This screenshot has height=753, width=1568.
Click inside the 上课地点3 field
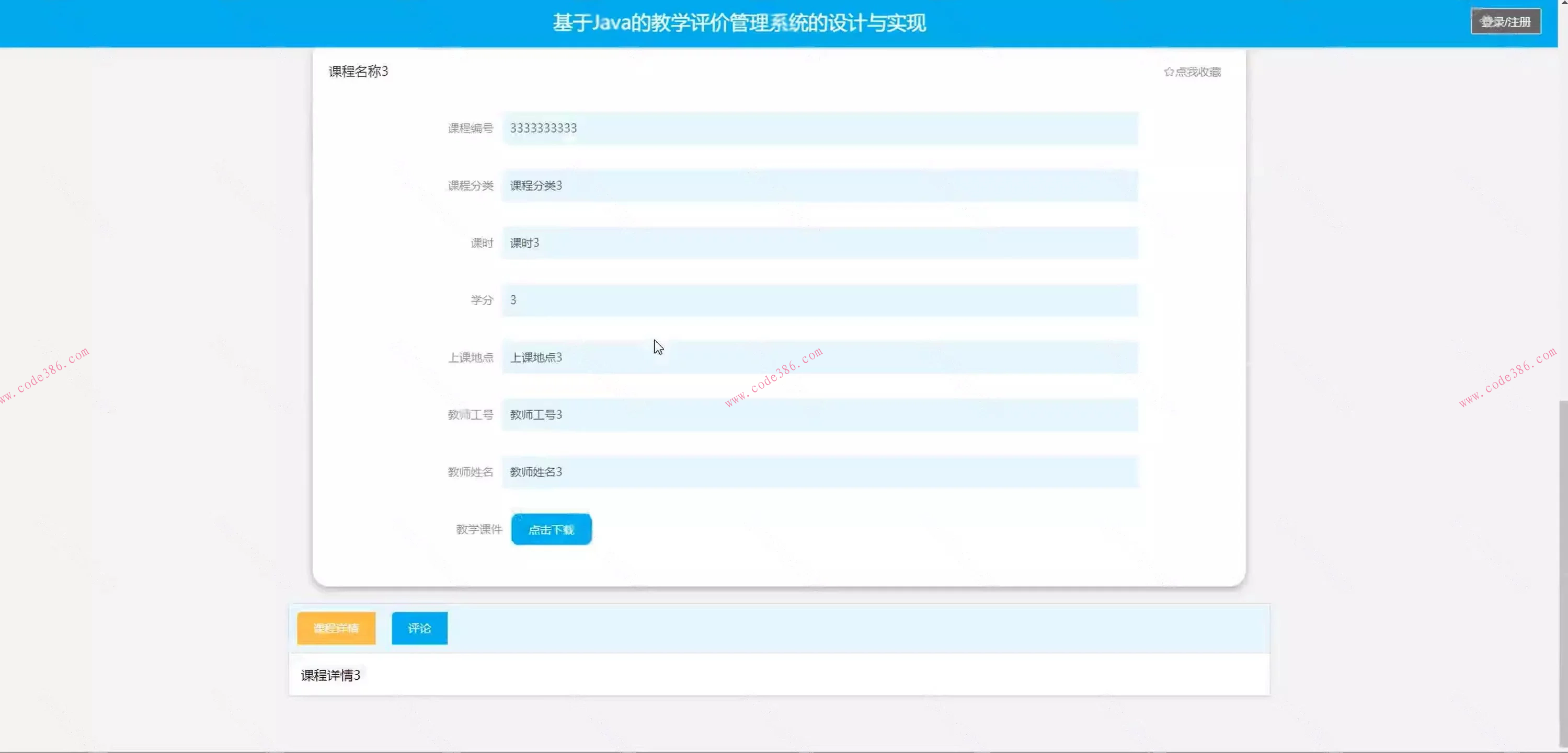(x=819, y=357)
